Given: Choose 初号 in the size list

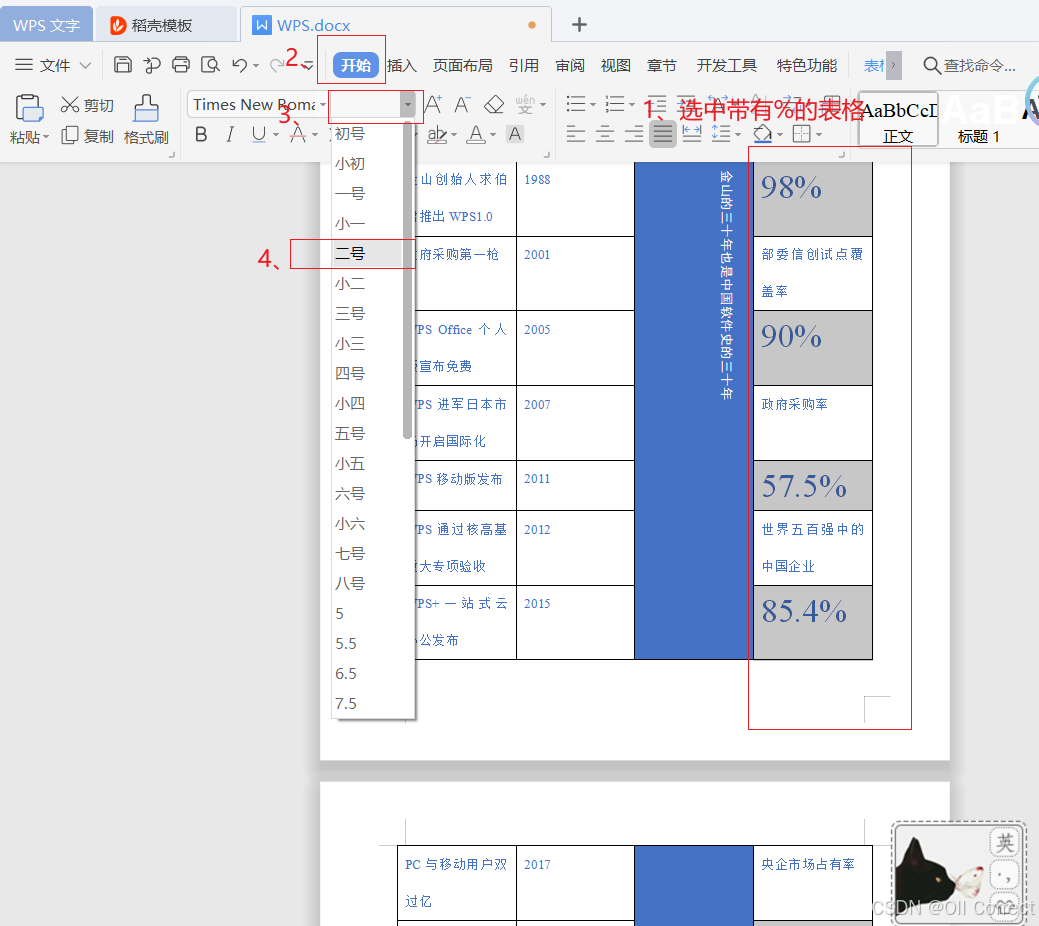Looking at the screenshot, I should point(367,134).
